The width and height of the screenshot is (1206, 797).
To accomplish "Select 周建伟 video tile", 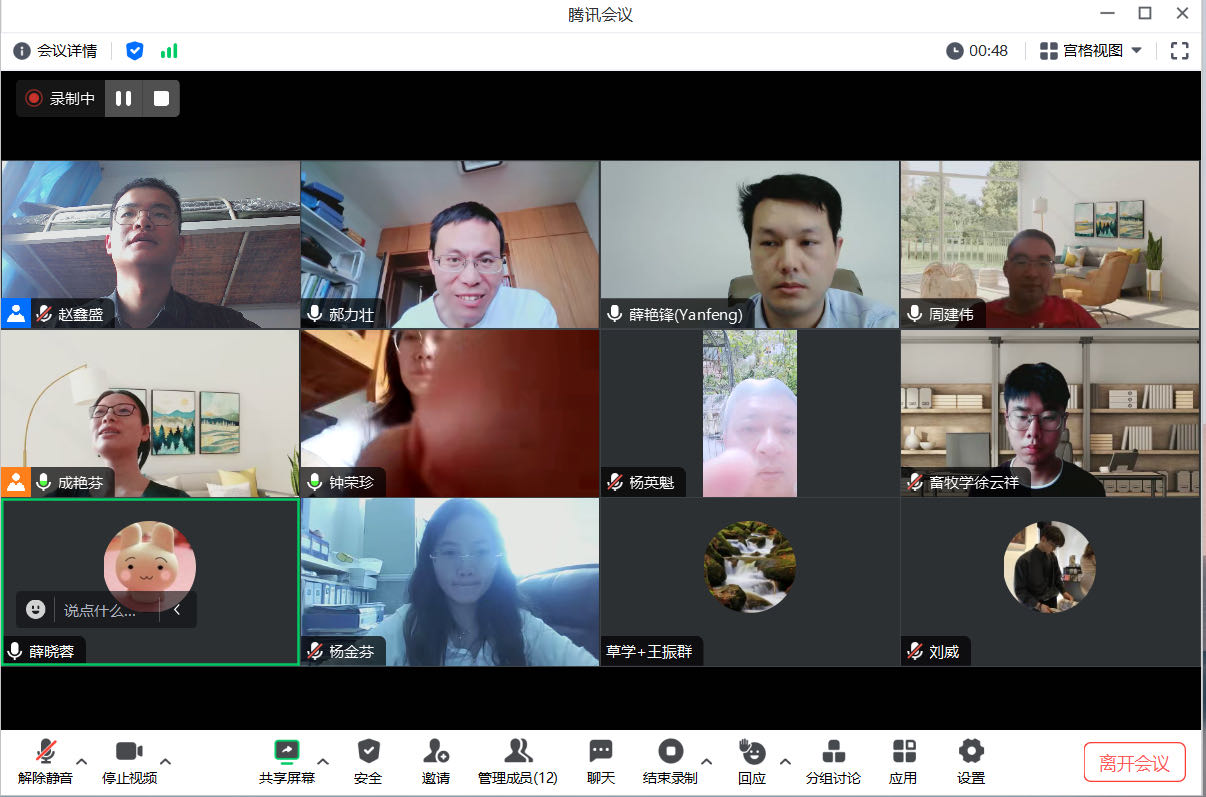I will coord(1050,245).
